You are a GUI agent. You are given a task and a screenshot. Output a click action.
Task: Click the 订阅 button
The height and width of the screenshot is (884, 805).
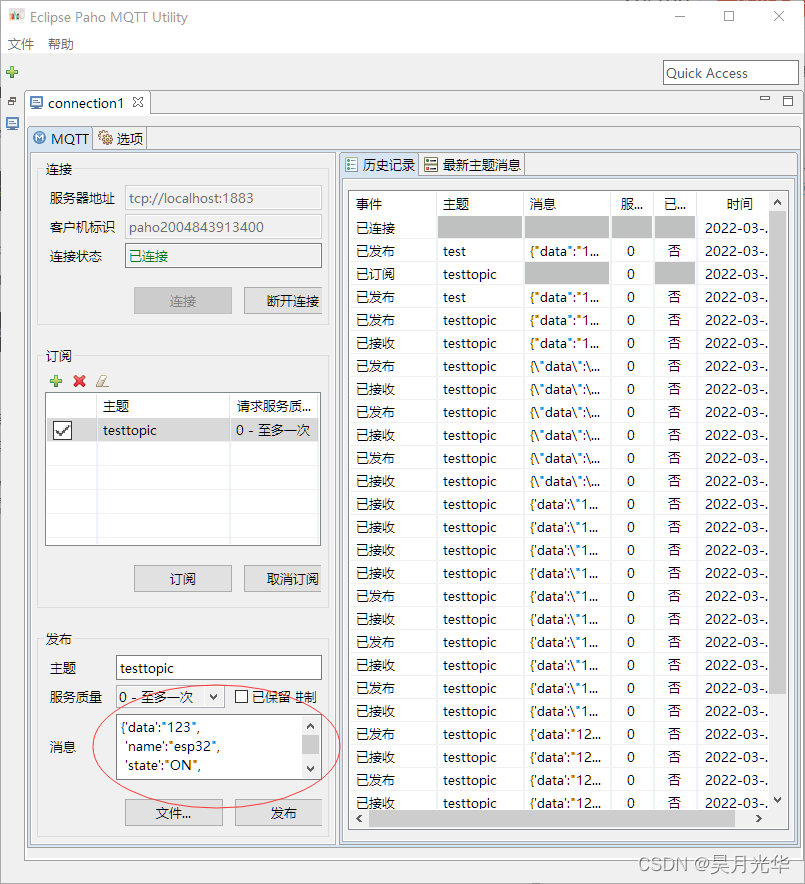coord(183,579)
